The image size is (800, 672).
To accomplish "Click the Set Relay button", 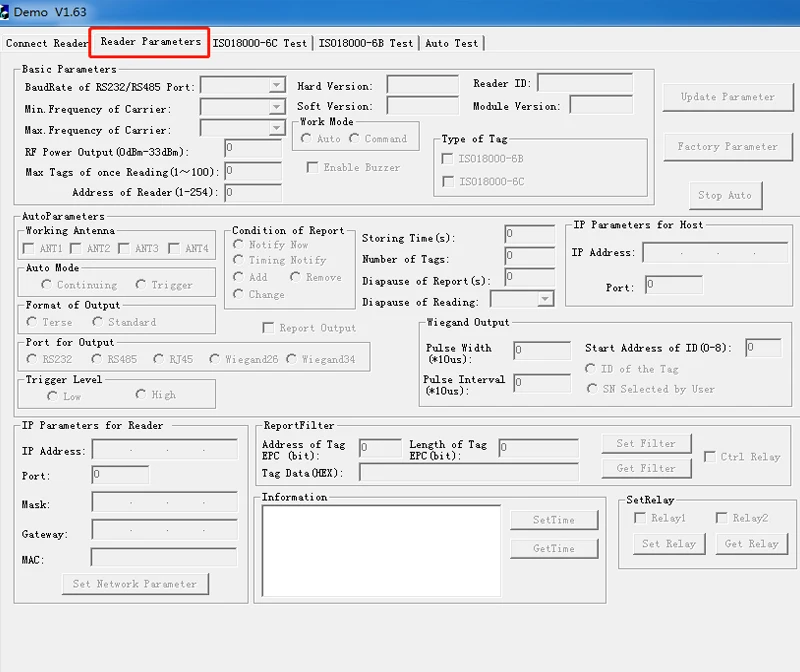I will (669, 544).
